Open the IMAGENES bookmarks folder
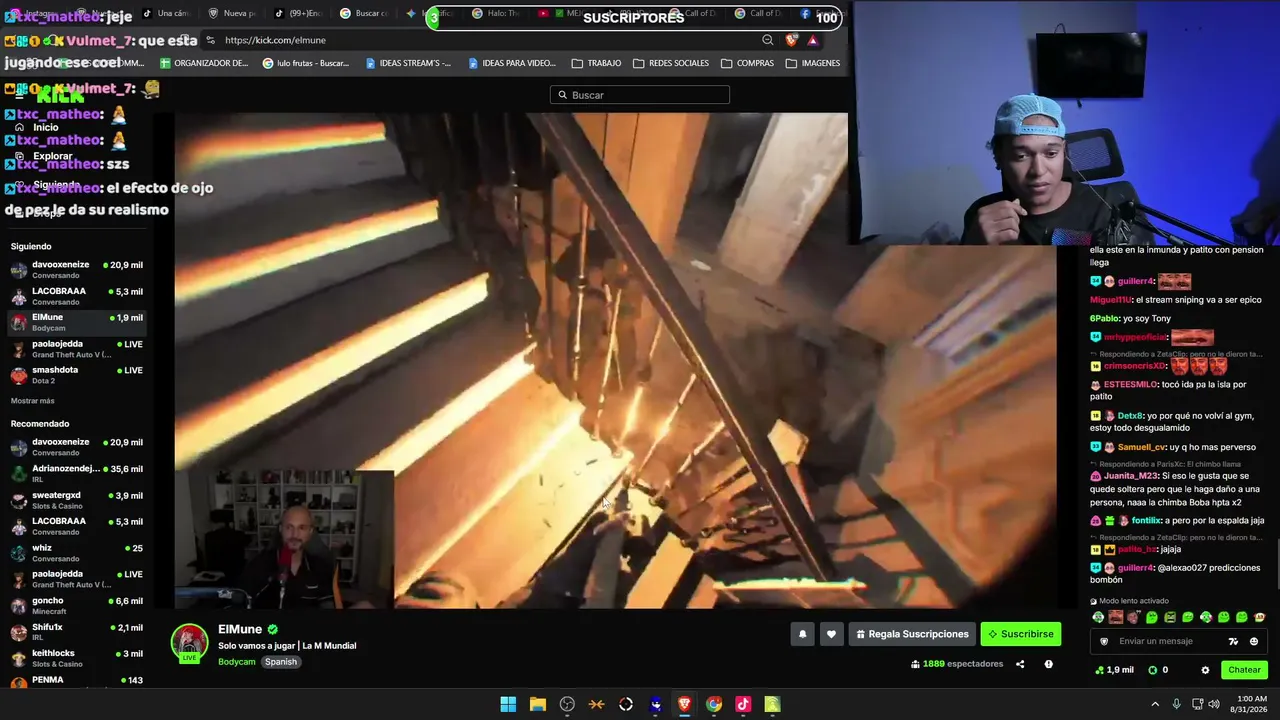Image resolution: width=1280 pixels, height=720 pixels. [x=813, y=63]
